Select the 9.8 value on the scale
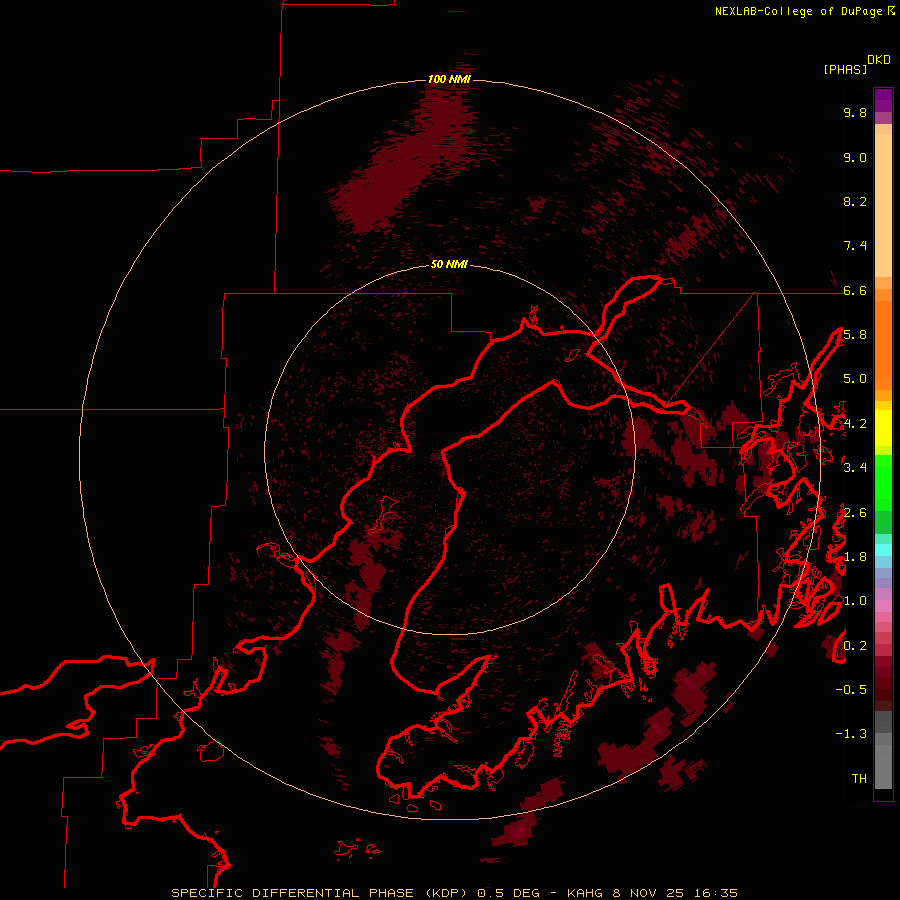The image size is (900, 900). coord(855,112)
